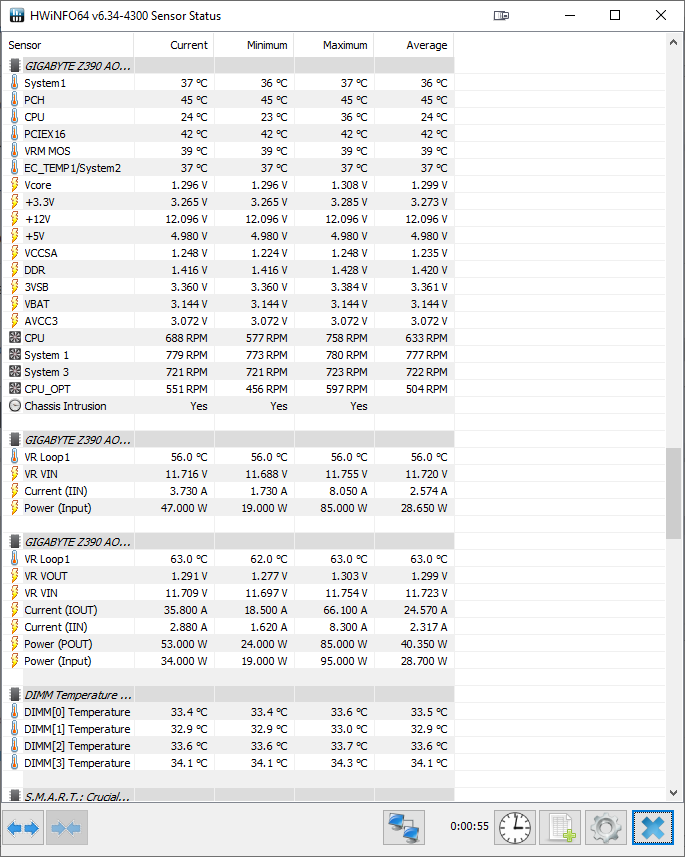Viewport: 685px width, 857px height.
Task: Click the Current column header
Action: tap(173, 45)
